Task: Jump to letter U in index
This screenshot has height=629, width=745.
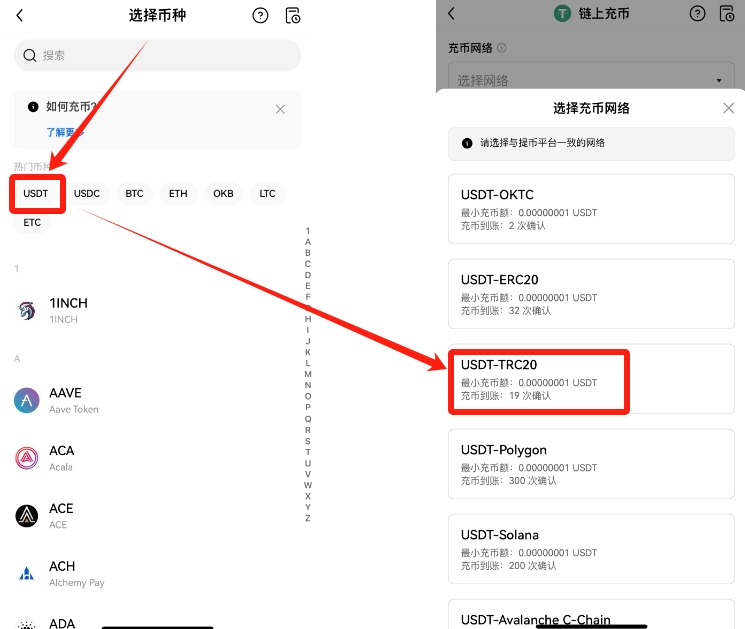Action: point(308,463)
